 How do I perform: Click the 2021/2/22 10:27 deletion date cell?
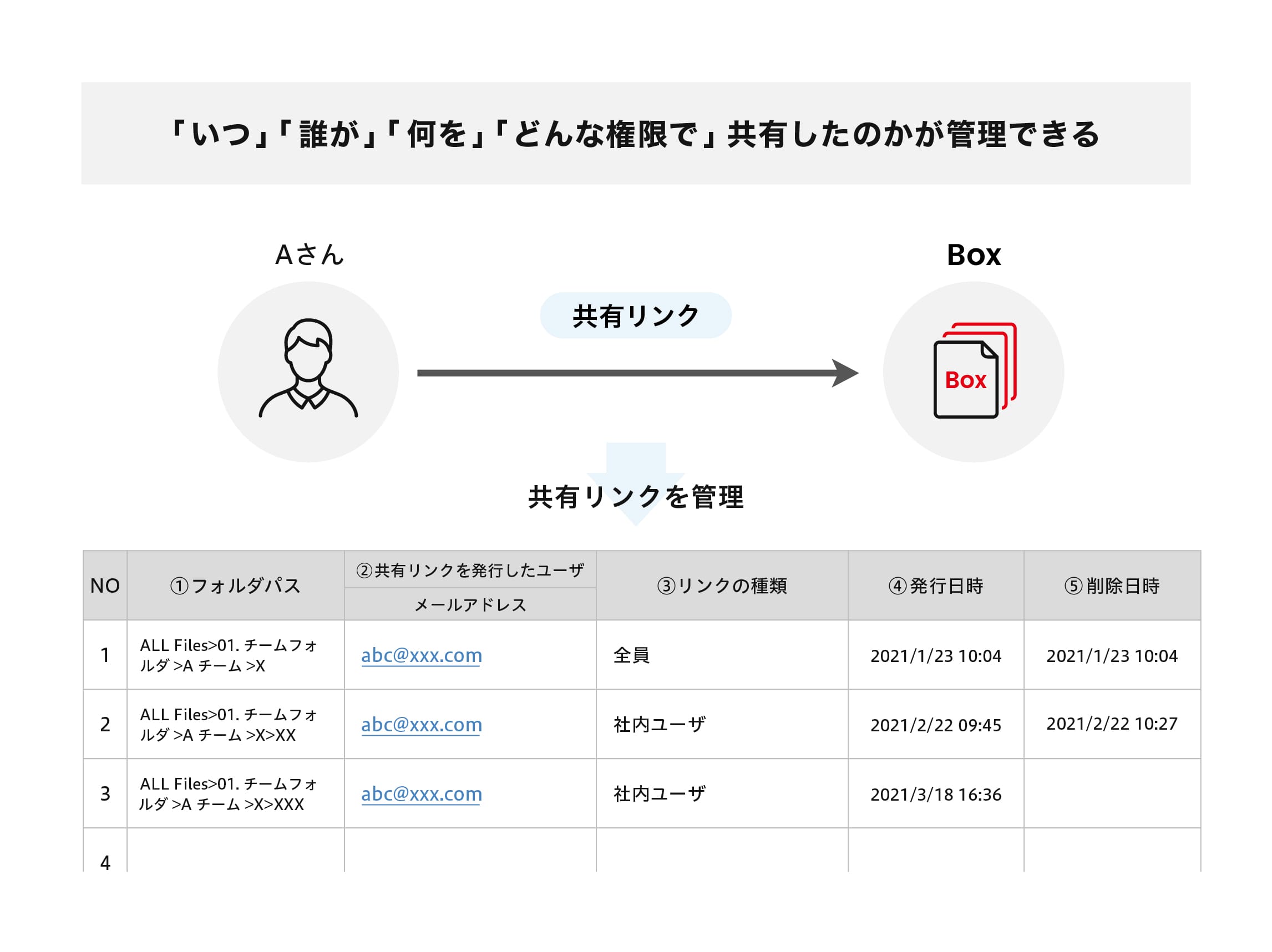click(1112, 724)
